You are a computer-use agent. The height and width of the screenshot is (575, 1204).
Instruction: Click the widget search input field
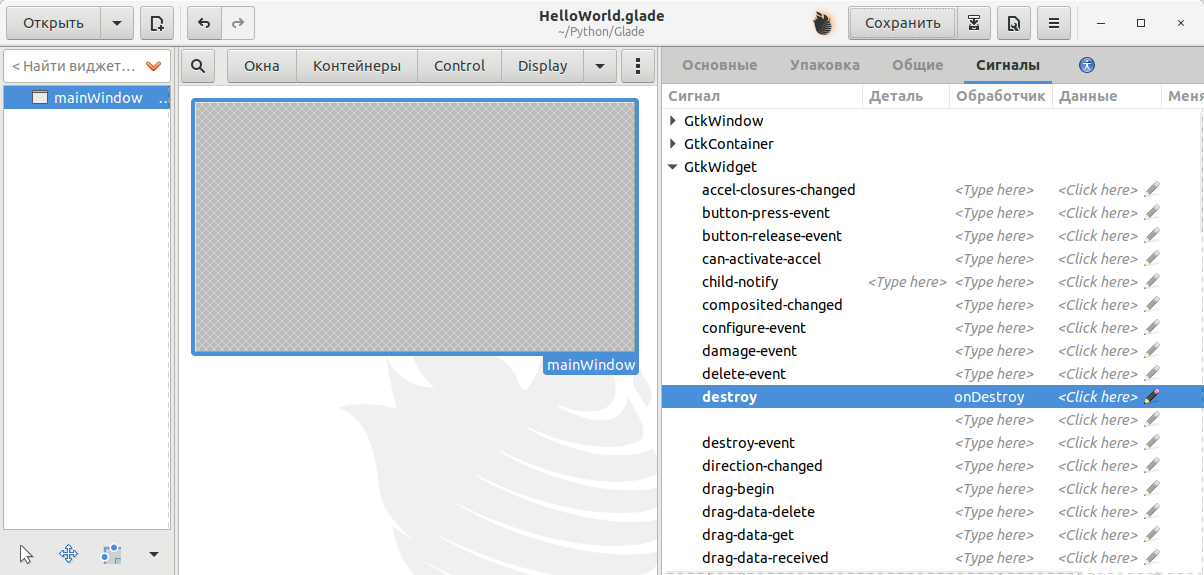click(75, 66)
